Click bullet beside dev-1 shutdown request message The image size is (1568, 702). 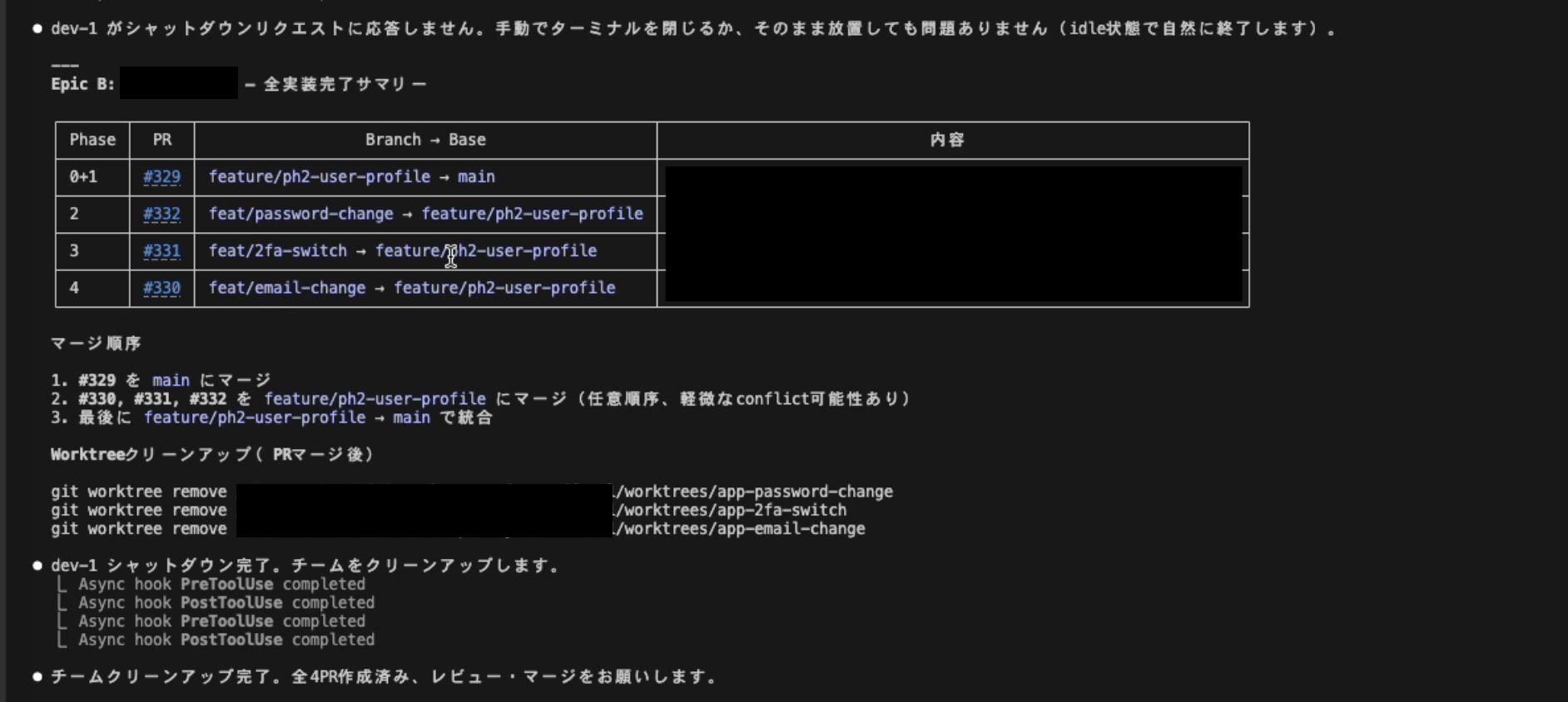37,29
